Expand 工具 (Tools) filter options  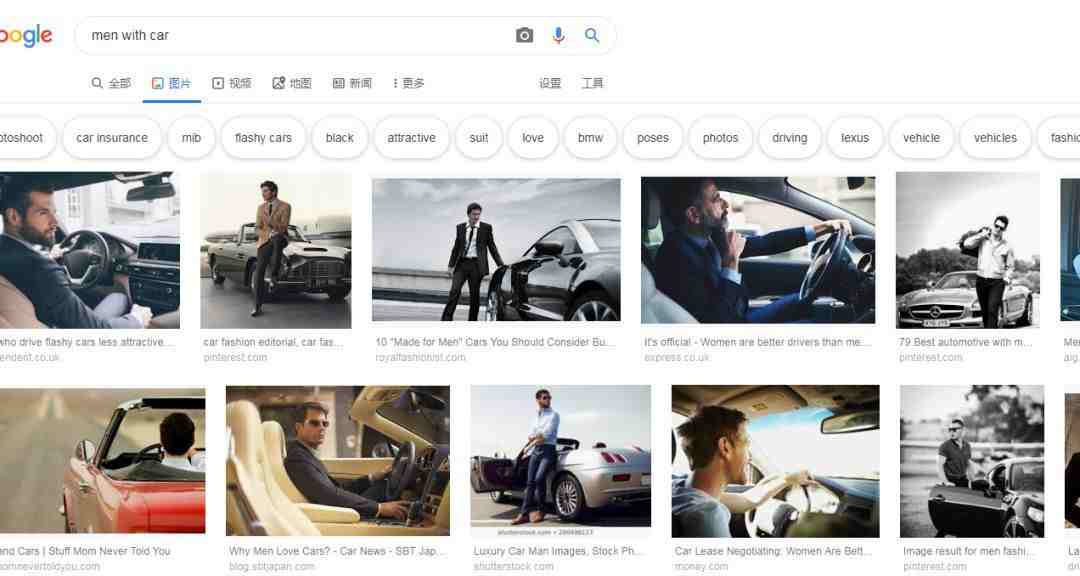pyautogui.click(x=592, y=83)
